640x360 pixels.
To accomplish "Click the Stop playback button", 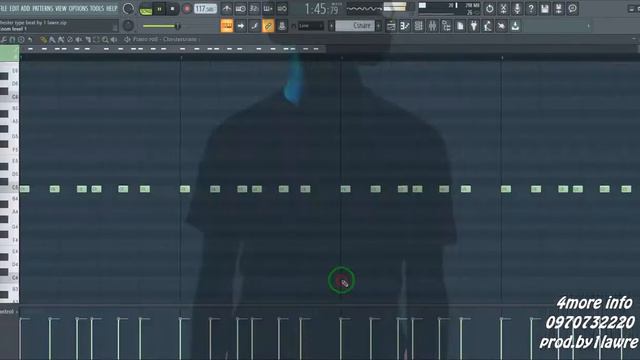I will click(x=173, y=9).
